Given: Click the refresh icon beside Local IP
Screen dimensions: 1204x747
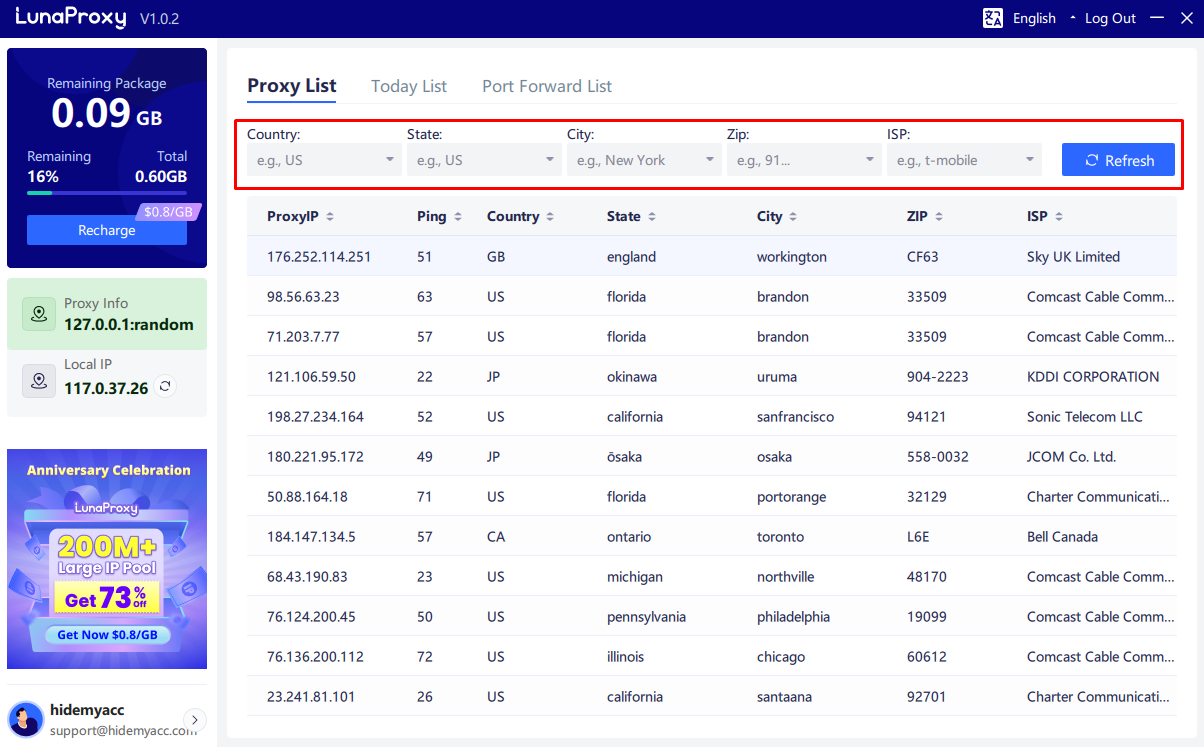Looking at the screenshot, I should [x=164, y=385].
